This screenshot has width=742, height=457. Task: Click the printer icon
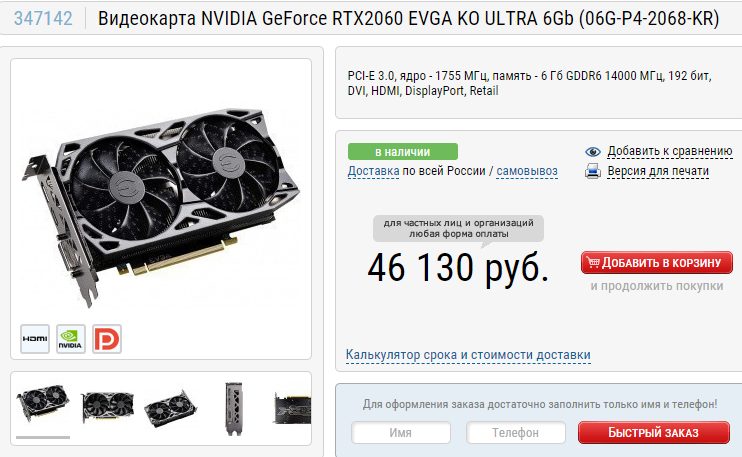tap(592, 171)
